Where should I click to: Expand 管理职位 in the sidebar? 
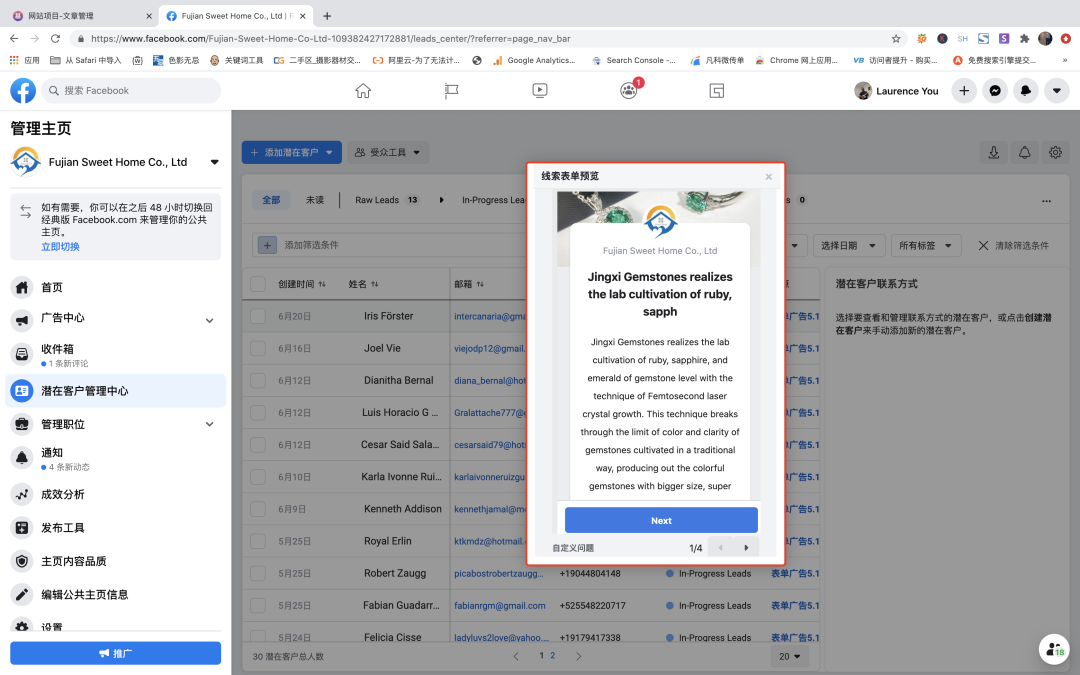(116, 424)
